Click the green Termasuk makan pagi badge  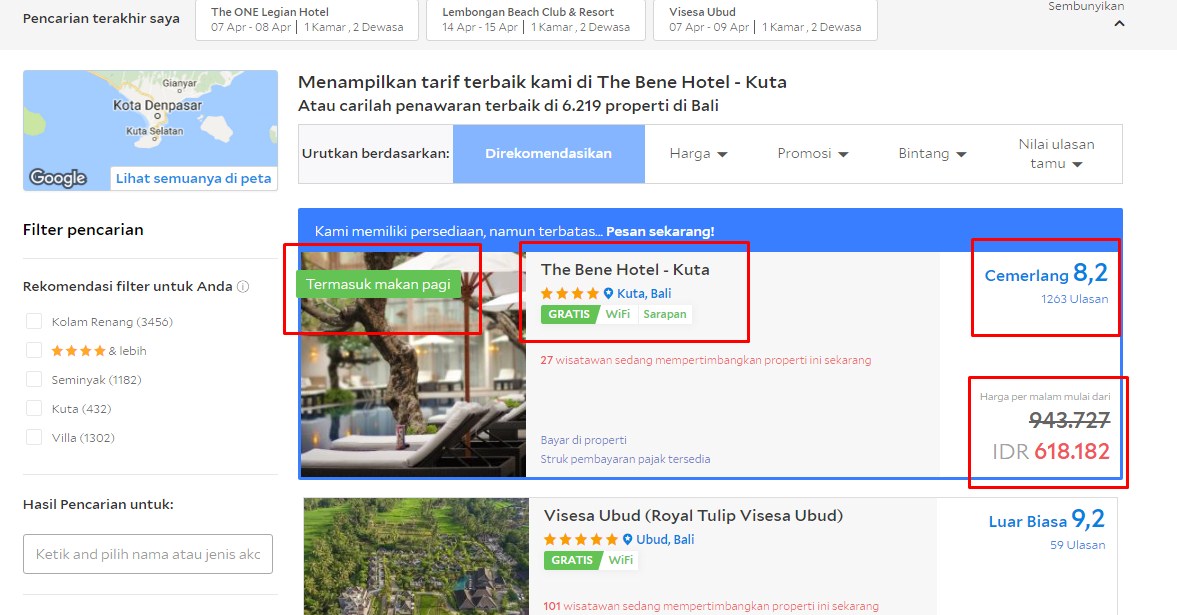(x=378, y=284)
